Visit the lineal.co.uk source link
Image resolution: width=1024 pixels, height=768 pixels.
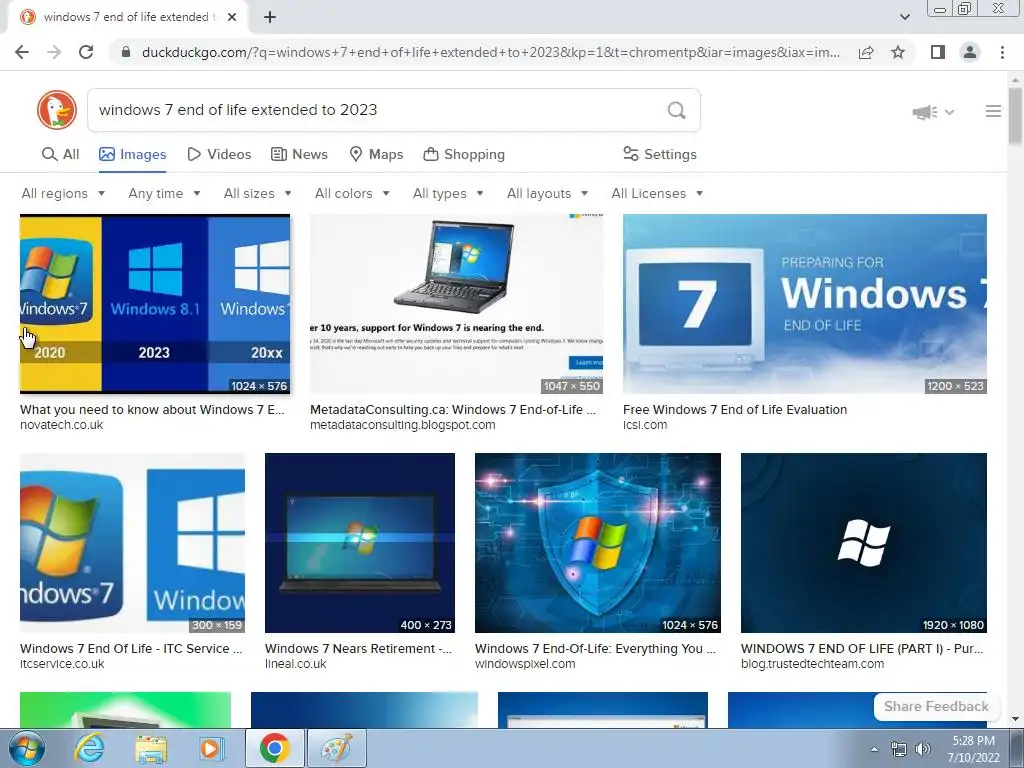click(295, 664)
